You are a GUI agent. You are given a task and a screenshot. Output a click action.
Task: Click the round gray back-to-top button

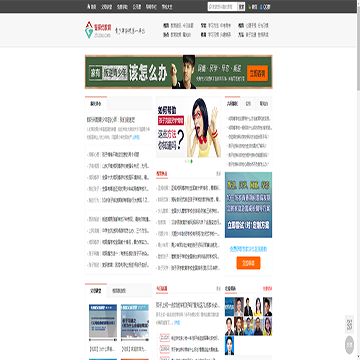click(349, 345)
